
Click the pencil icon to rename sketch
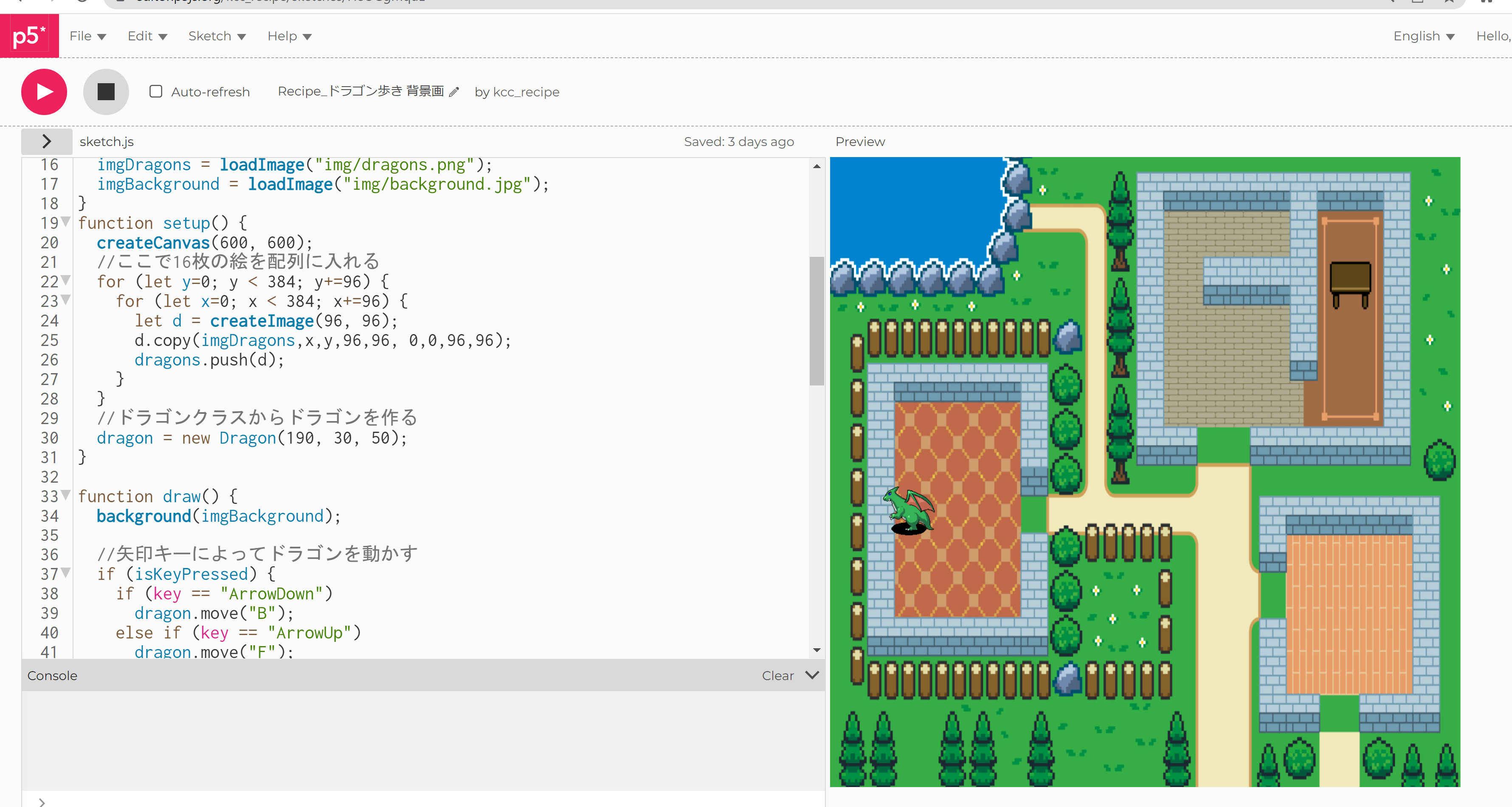[x=454, y=92]
